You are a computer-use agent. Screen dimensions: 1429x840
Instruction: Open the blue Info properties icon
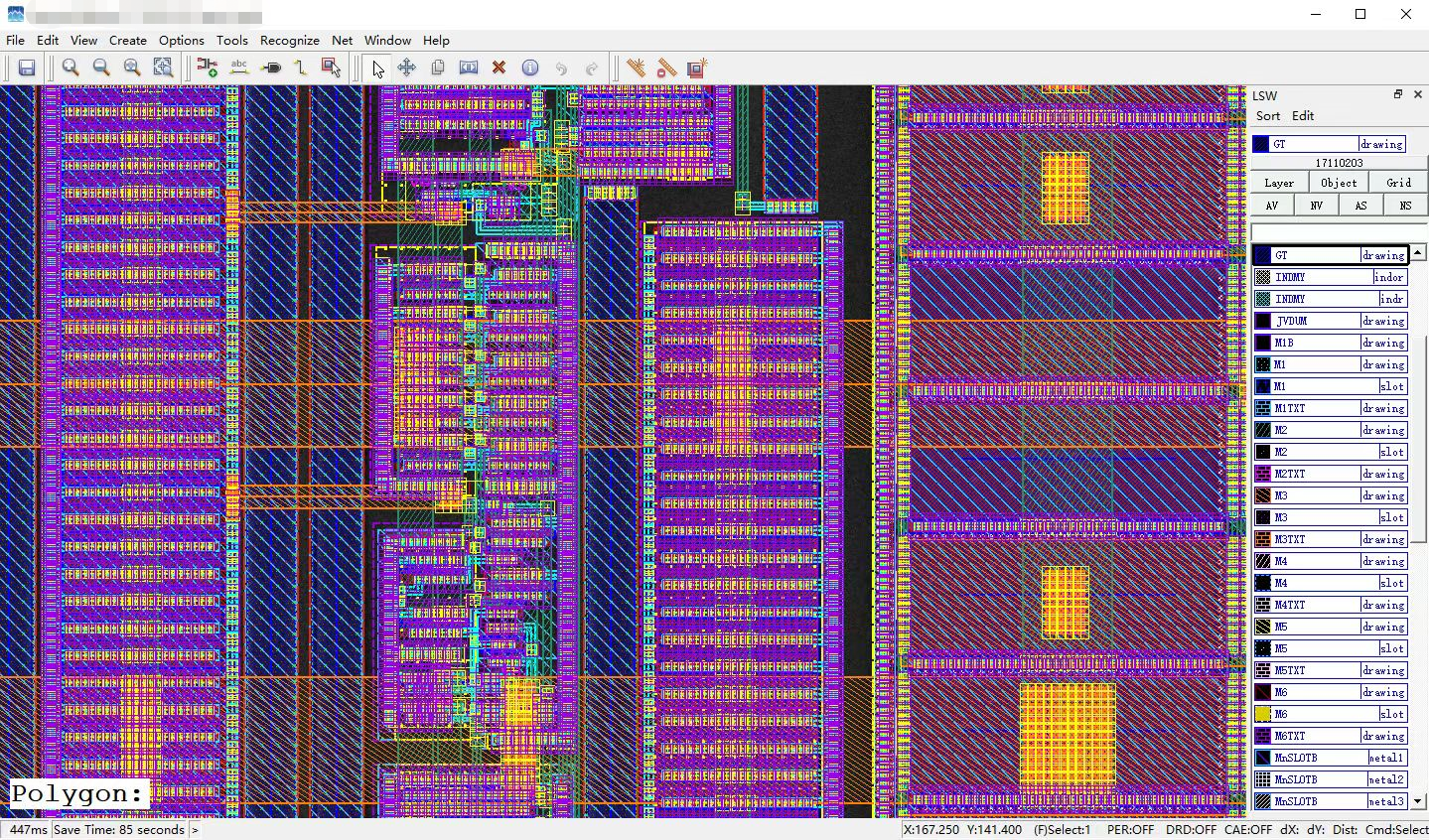coord(530,68)
